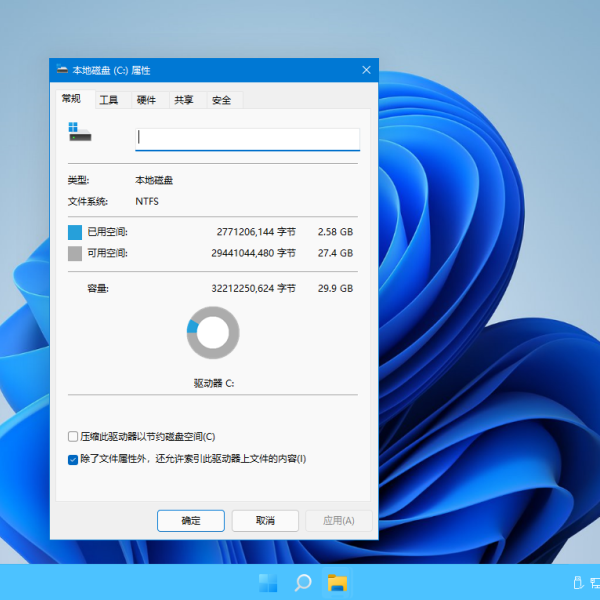Click the drive icon beside name field
Viewport: 600px width, 600px height.
[x=80, y=132]
